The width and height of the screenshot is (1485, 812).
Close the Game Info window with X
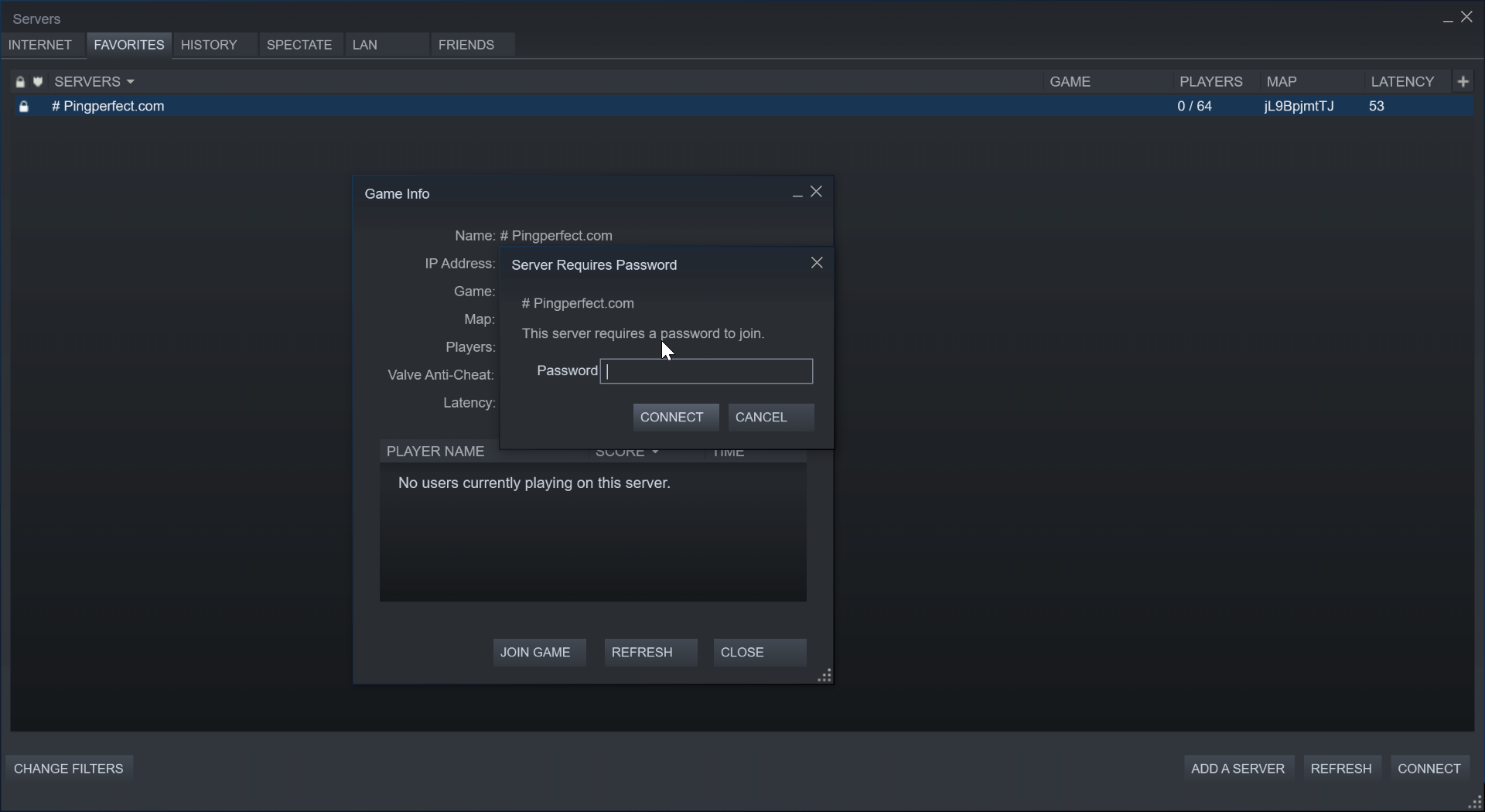(x=817, y=193)
